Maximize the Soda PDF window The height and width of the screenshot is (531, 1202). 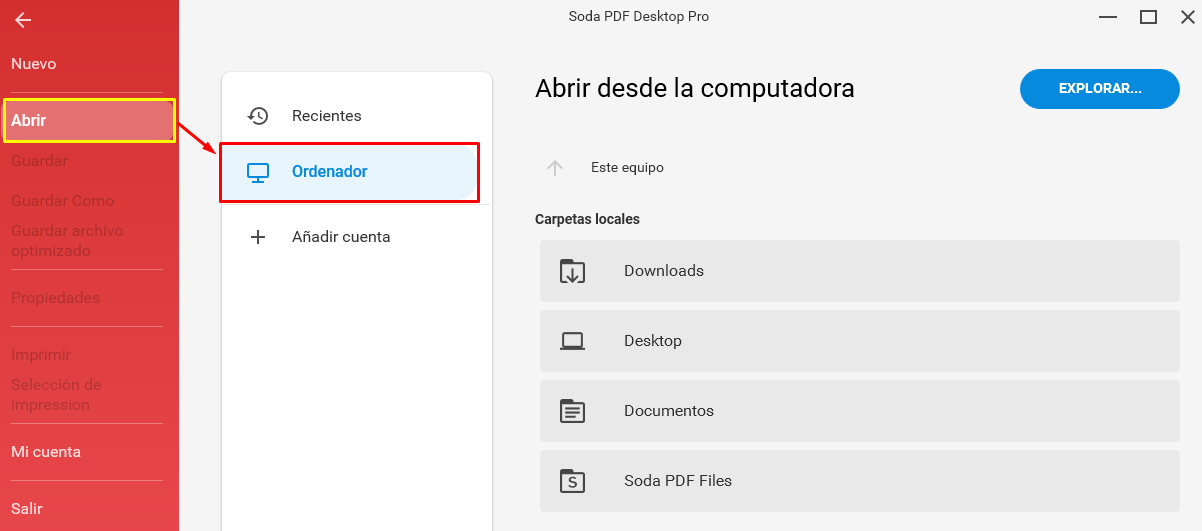coord(1148,17)
